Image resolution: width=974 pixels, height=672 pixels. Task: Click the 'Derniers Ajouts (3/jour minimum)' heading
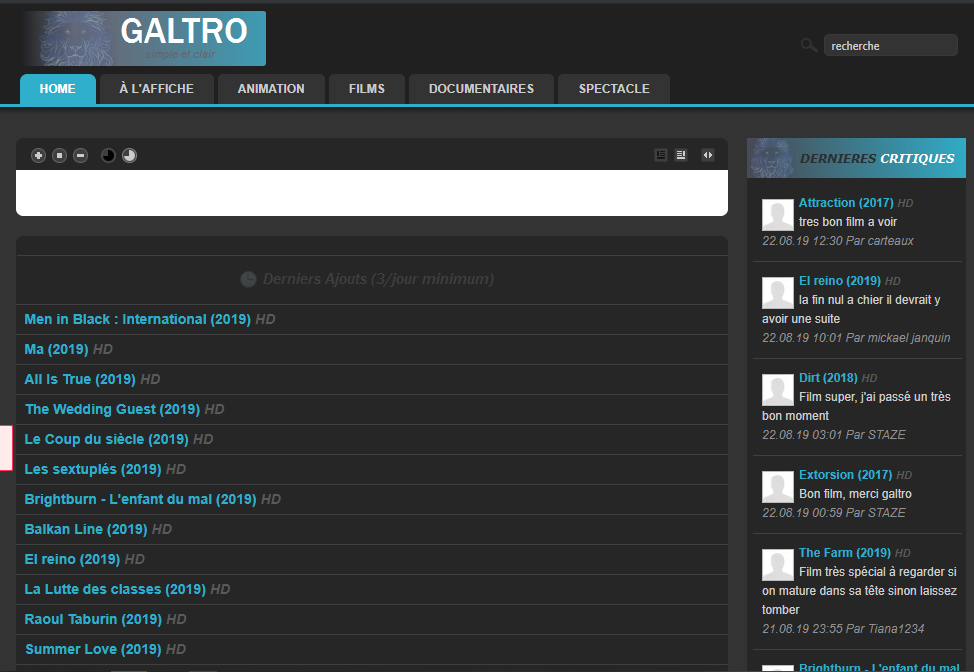click(378, 279)
